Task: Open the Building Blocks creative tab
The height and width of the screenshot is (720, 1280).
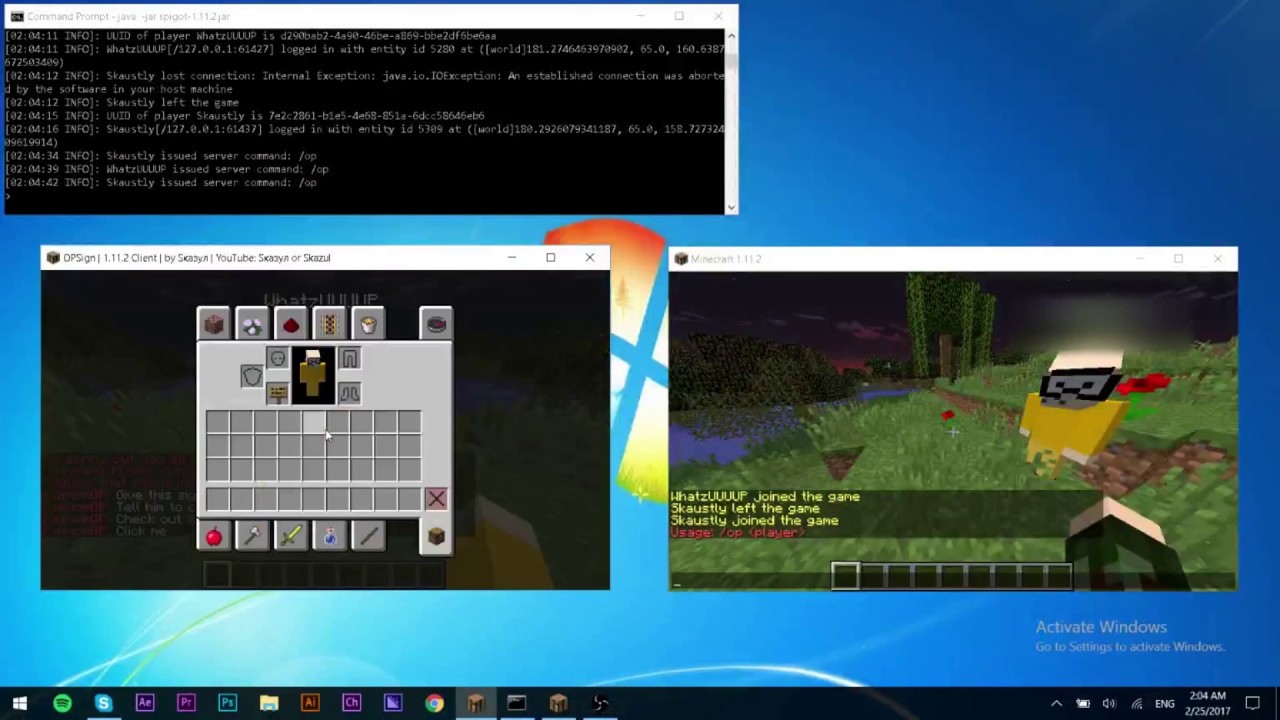Action: pyautogui.click(x=213, y=323)
